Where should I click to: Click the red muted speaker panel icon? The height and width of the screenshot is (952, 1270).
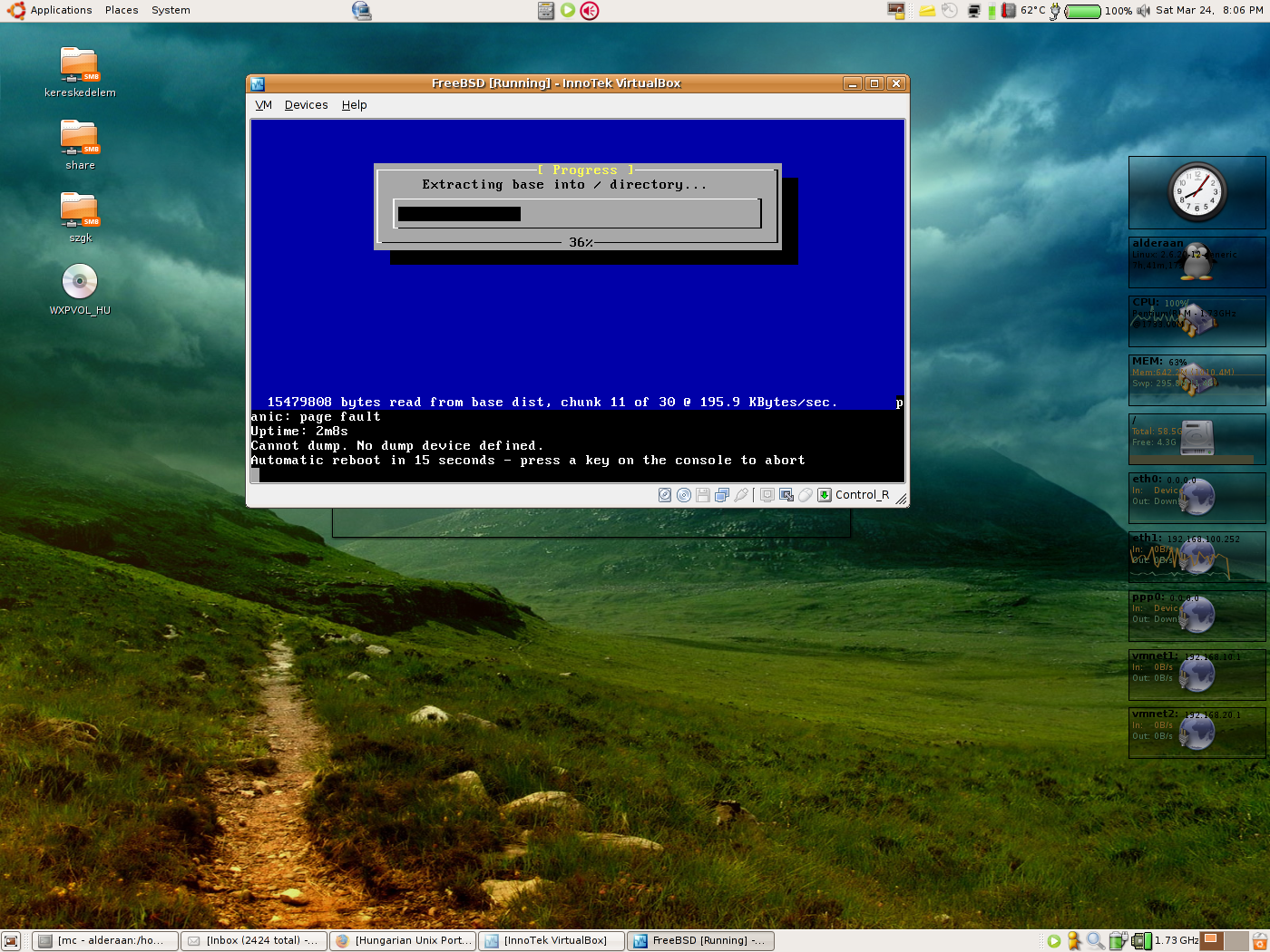point(590,10)
